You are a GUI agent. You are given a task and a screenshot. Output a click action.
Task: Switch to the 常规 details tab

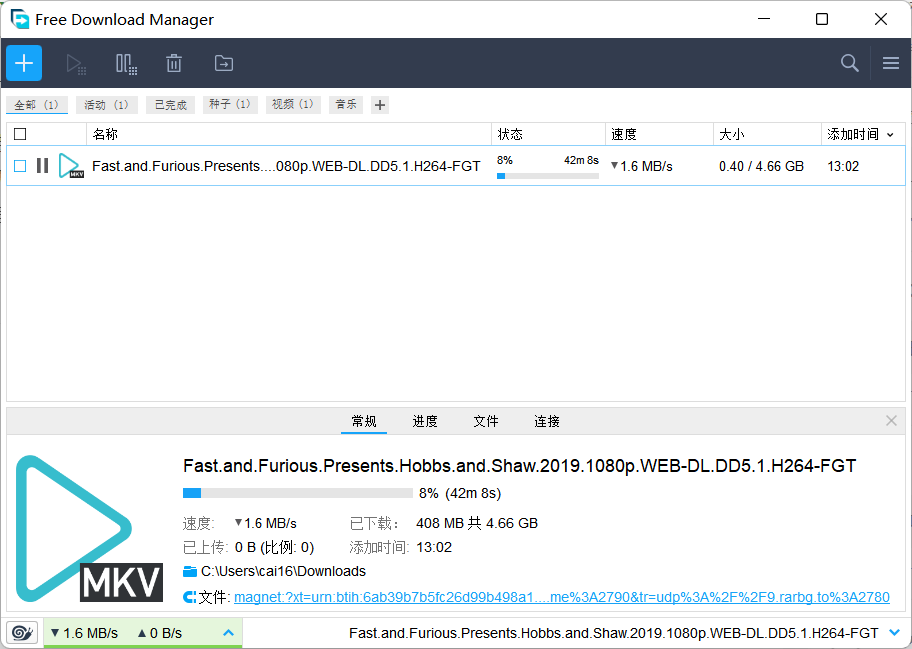(x=364, y=421)
